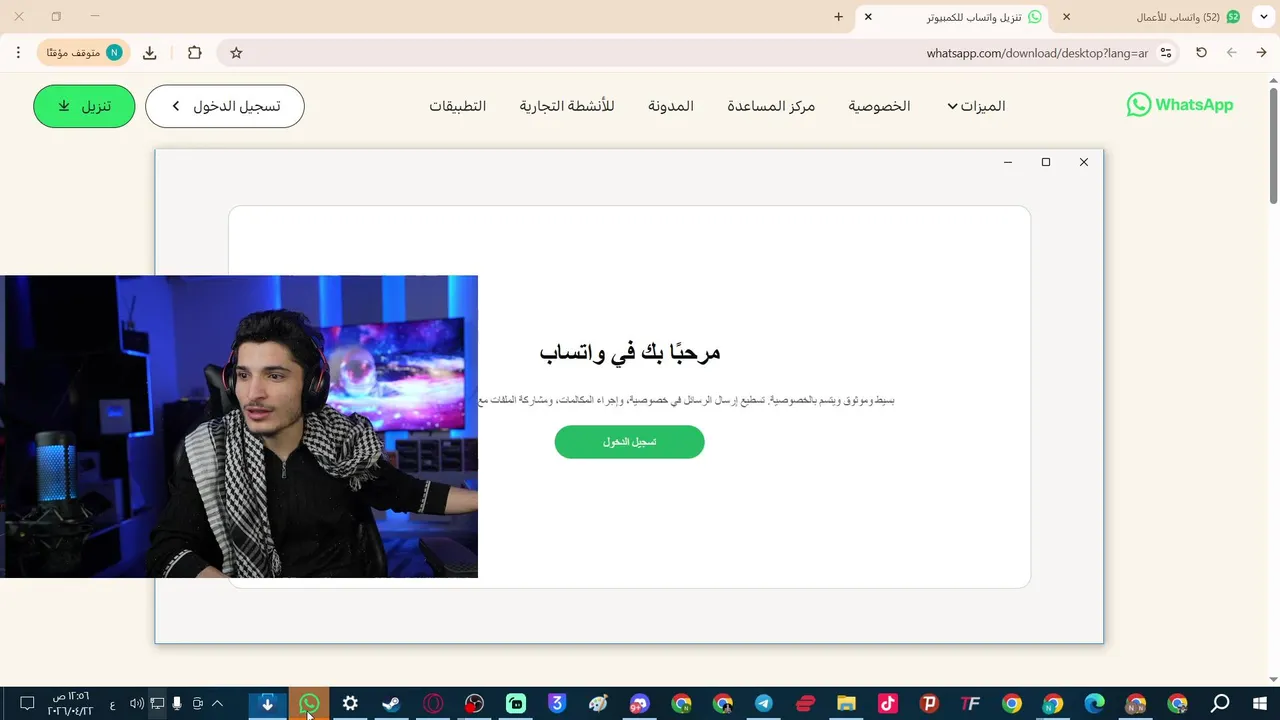Close the واتساب للأعمال tab
Screen dimensions: 1280x720
click(1066, 17)
